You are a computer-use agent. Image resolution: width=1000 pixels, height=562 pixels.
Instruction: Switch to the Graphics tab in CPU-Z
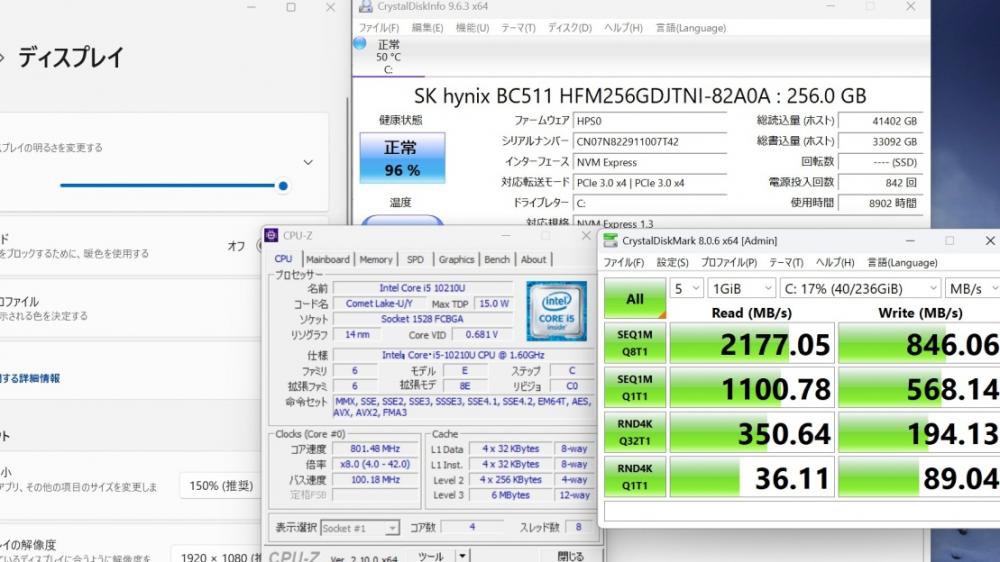(x=456, y=260)
